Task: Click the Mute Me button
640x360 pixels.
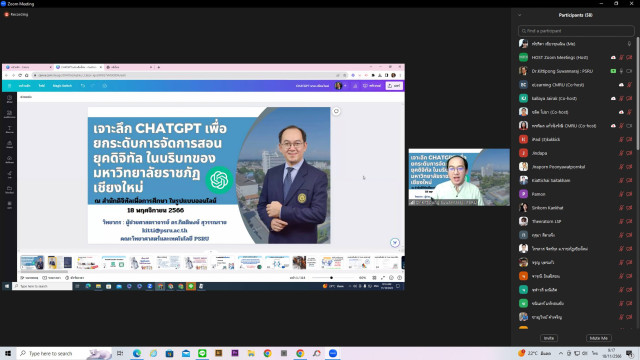Action: [x=598, y=338]
